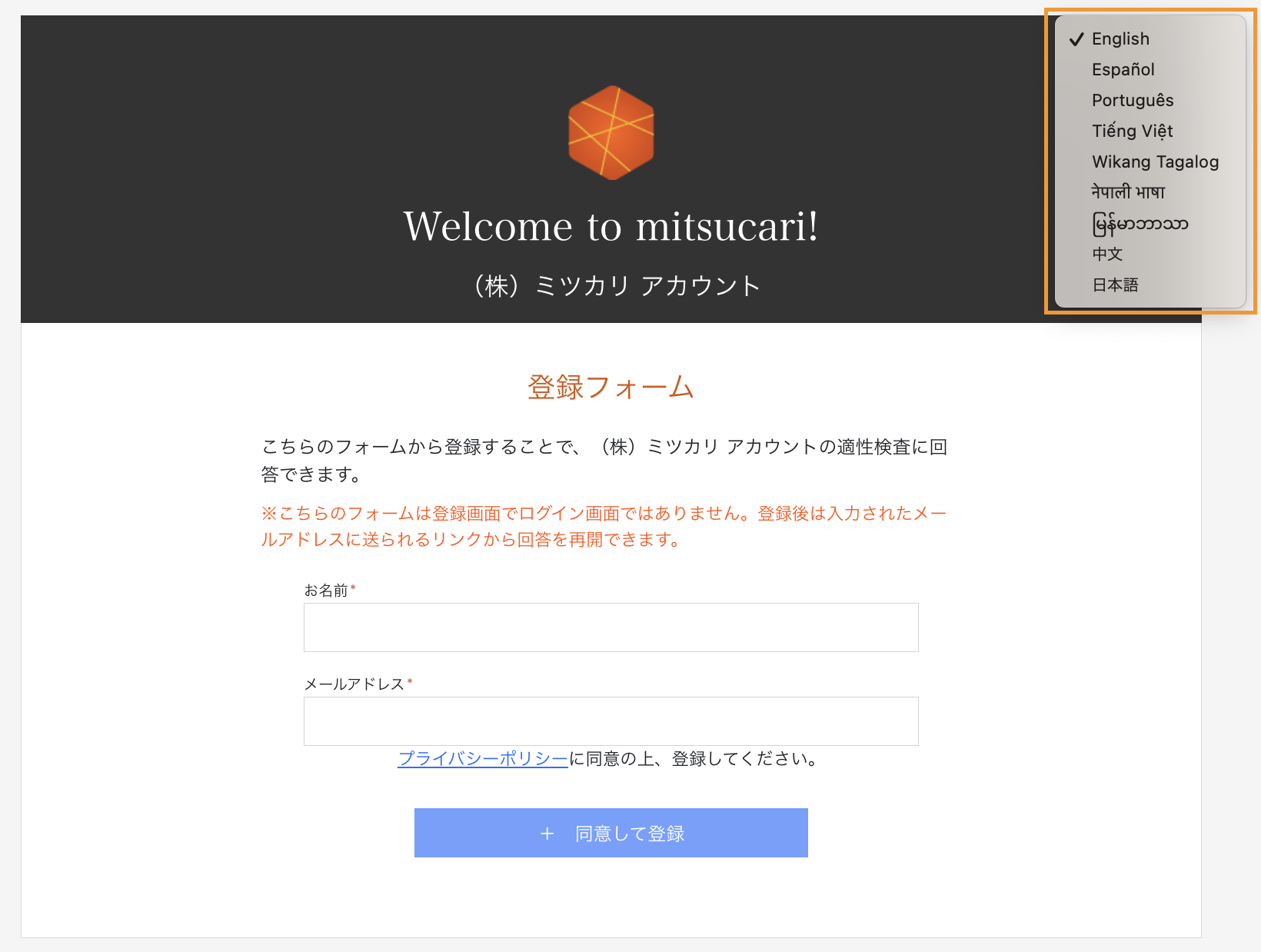The image size is (1261, 952).
Task: Click the 同意して登録 button
Action: pyautogui.click(x=611, y=833)
